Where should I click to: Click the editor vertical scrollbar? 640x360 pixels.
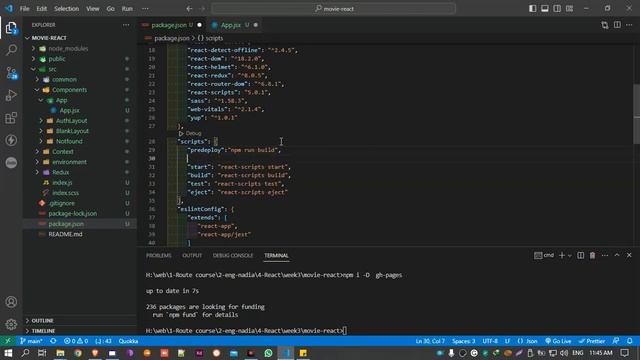tap(636, 113)
